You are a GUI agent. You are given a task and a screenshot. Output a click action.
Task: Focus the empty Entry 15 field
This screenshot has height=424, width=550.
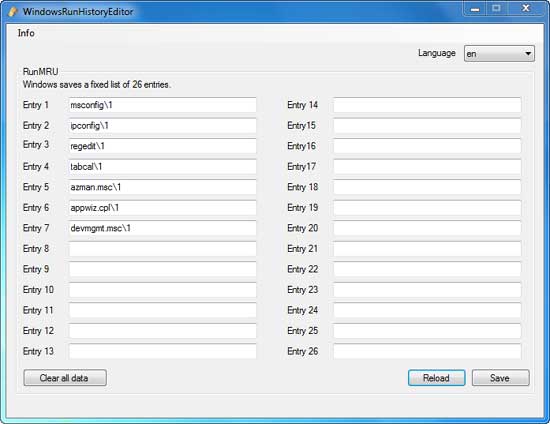click(427, 126)
